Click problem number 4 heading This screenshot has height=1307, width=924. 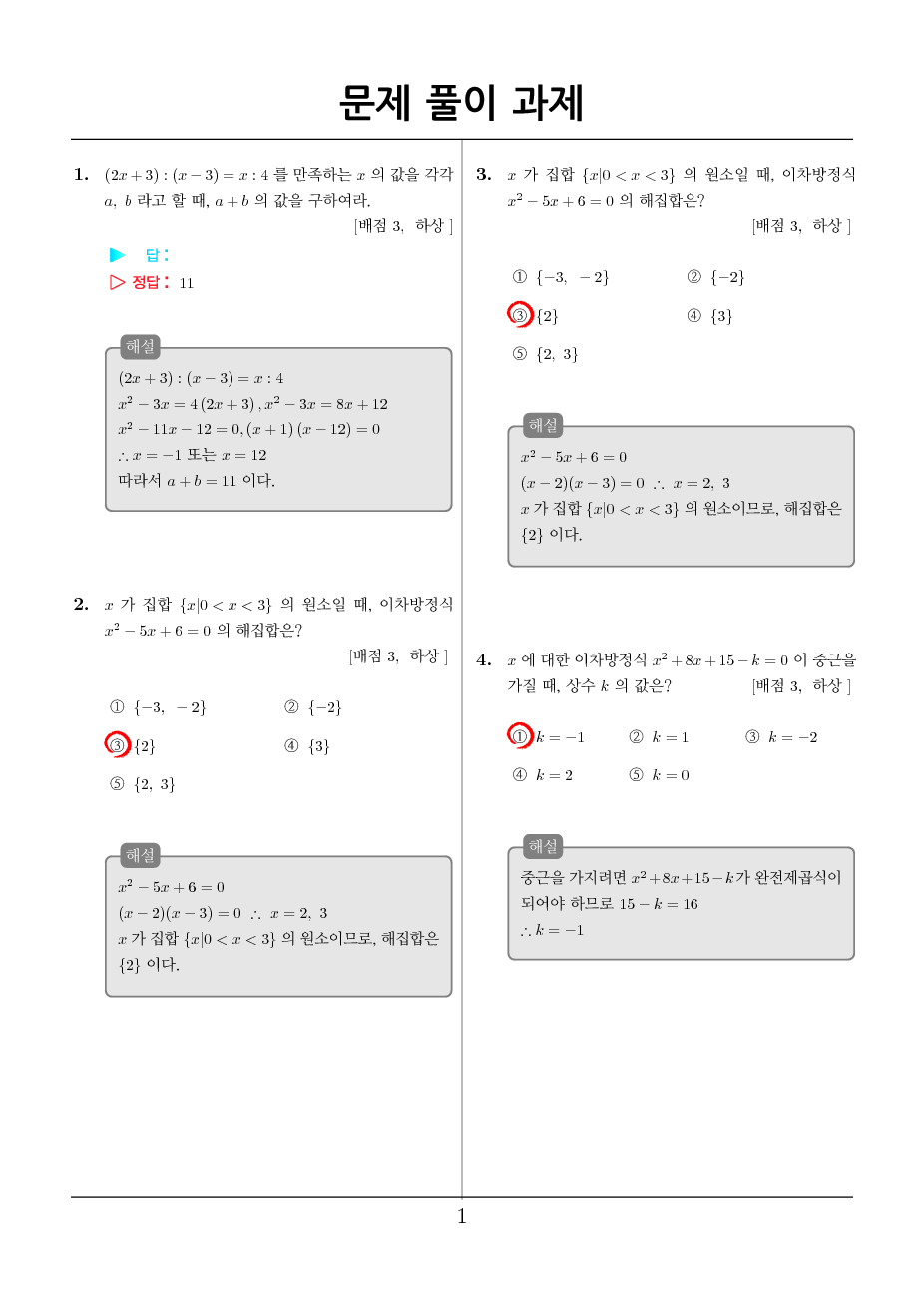[x=484, y=659]
